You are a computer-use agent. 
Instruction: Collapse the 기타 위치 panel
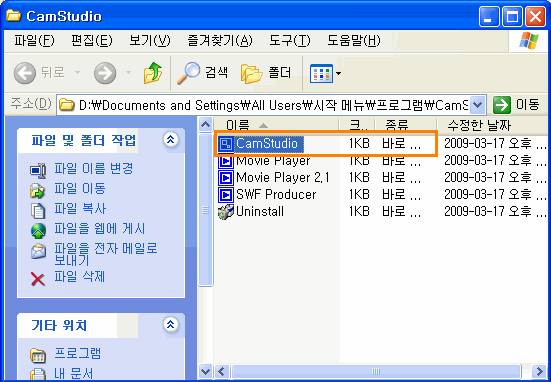(170, 324)
